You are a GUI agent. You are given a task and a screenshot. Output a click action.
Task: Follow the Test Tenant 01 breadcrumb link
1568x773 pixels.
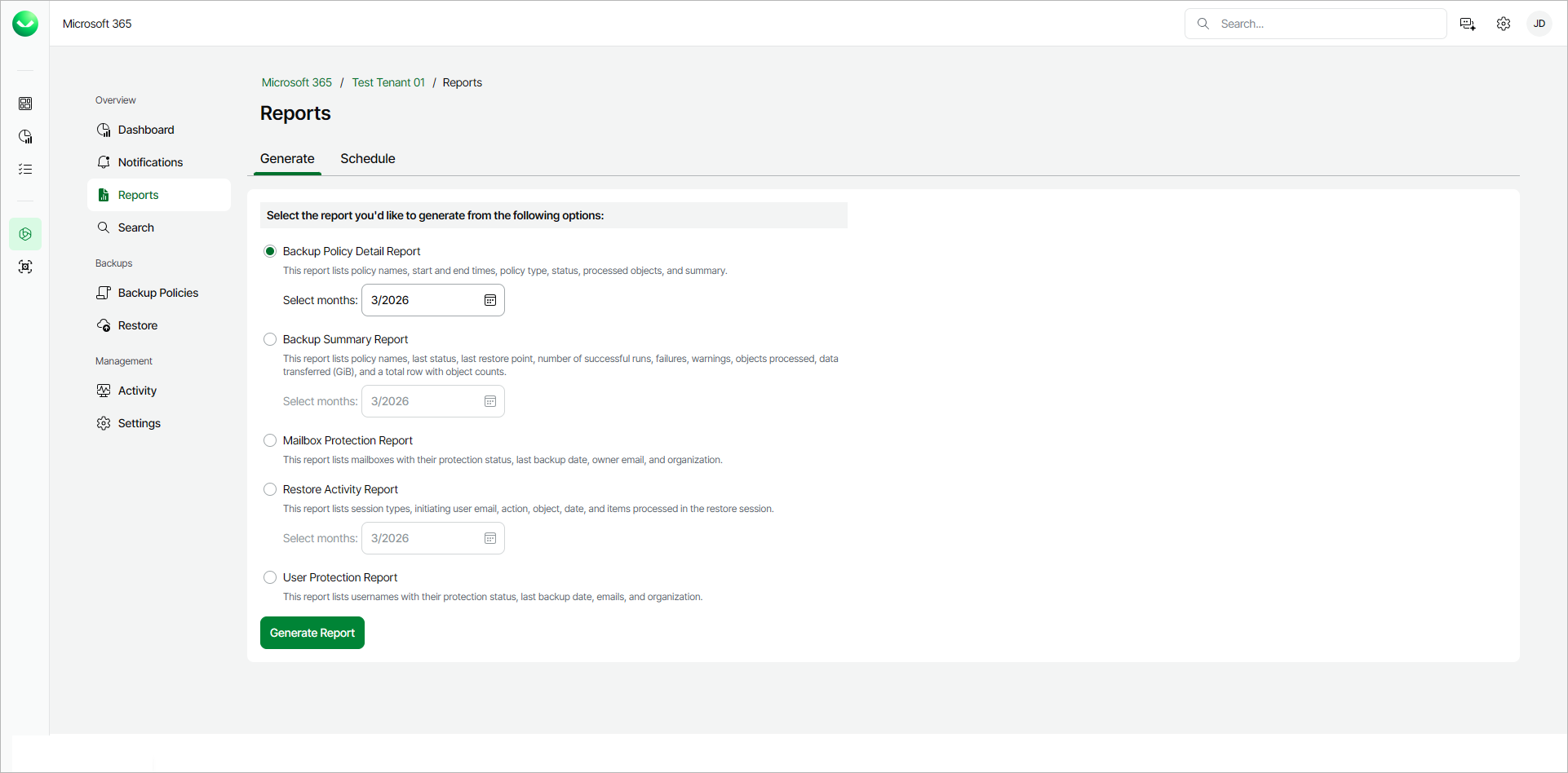coord(388,82)
